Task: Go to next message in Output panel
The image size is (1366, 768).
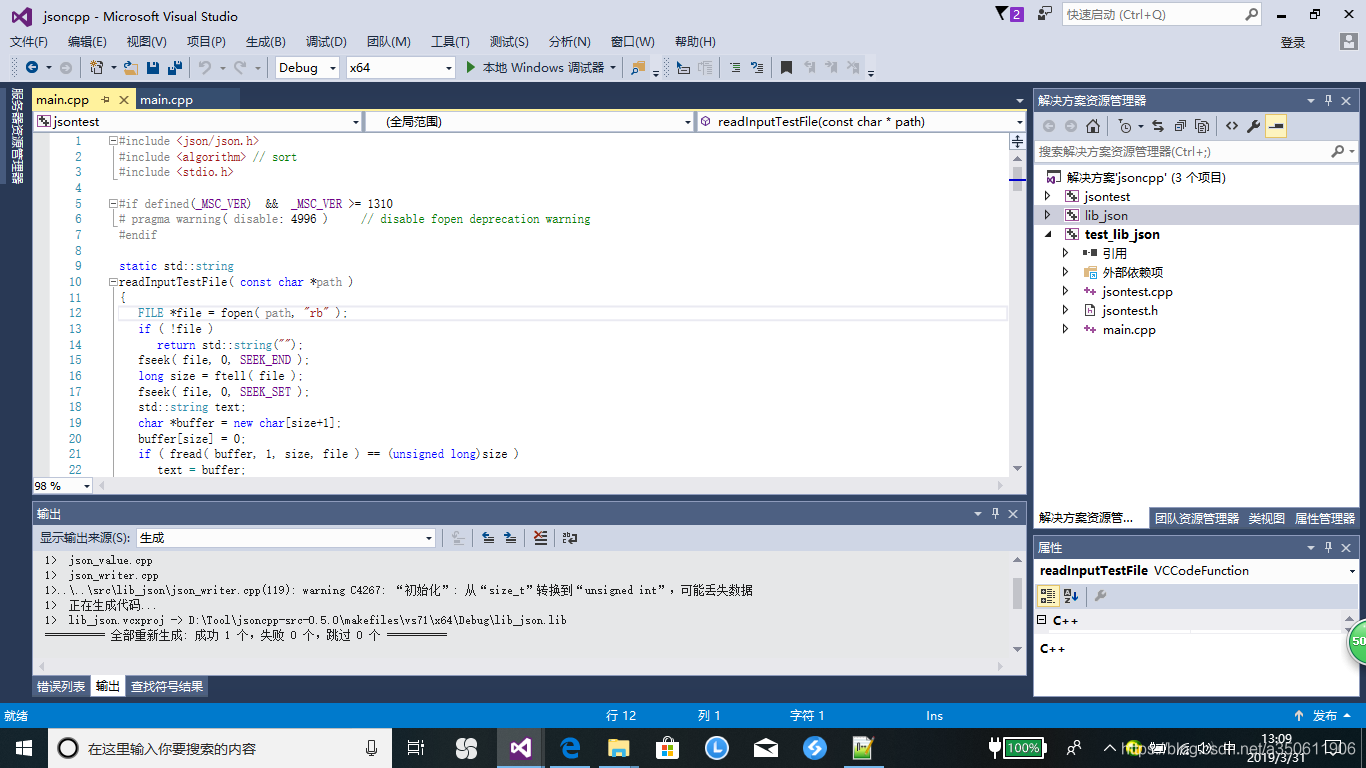Action: click(510, 538)
